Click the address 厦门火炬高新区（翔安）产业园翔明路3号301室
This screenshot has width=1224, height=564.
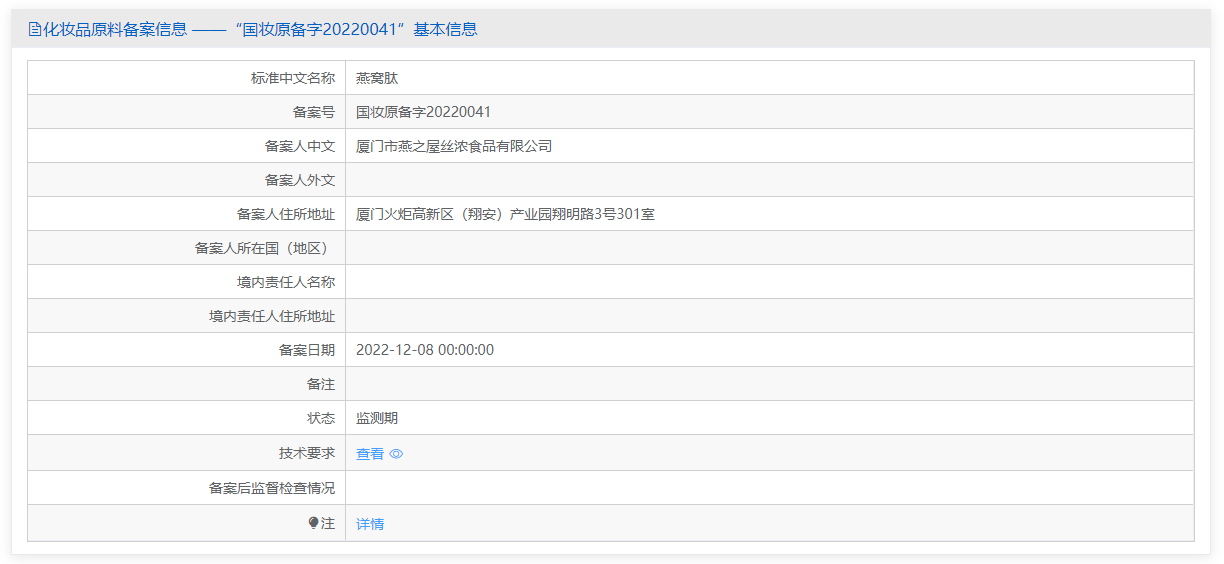[505, 214]
